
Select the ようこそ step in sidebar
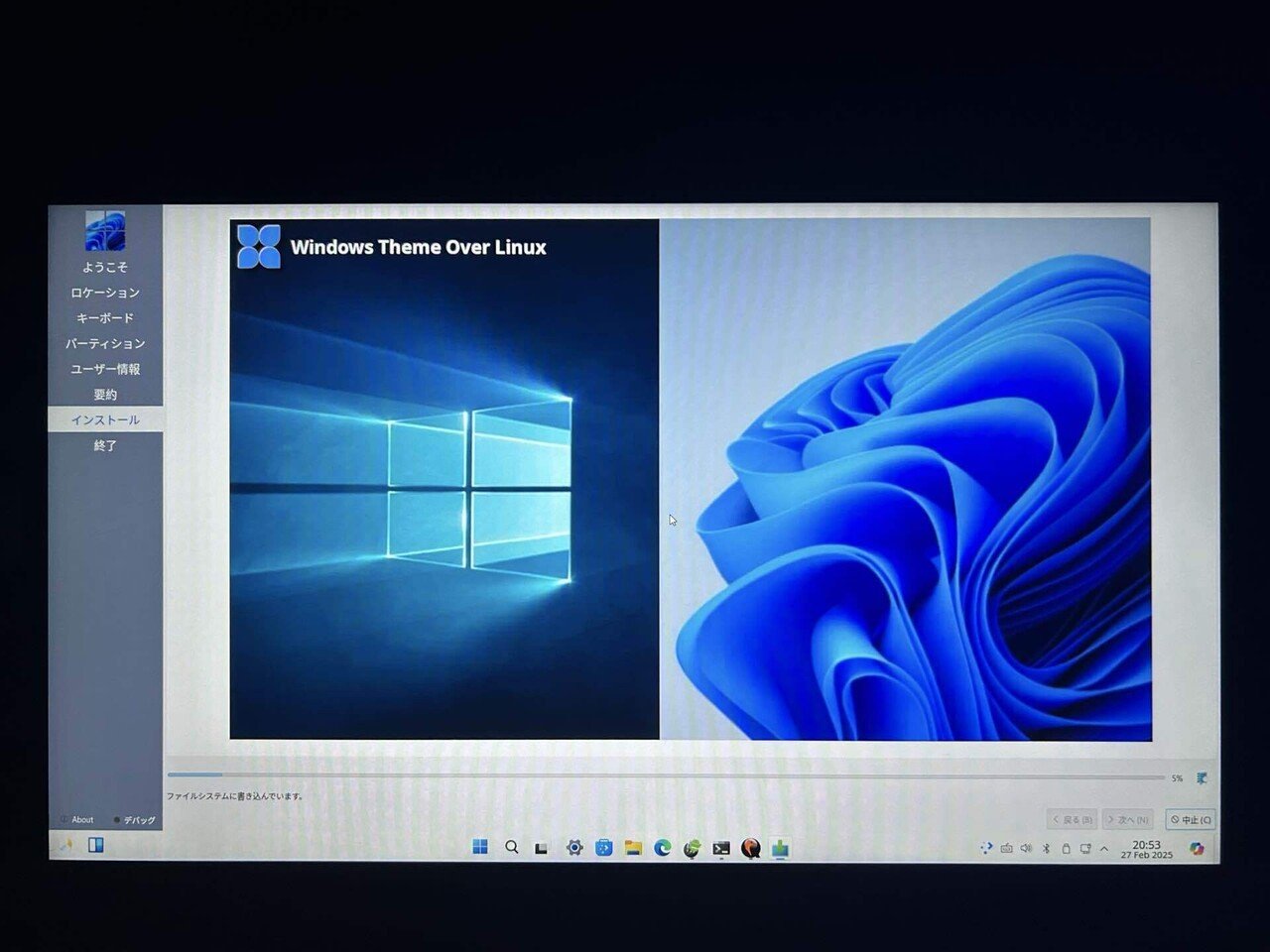point(105,267)
